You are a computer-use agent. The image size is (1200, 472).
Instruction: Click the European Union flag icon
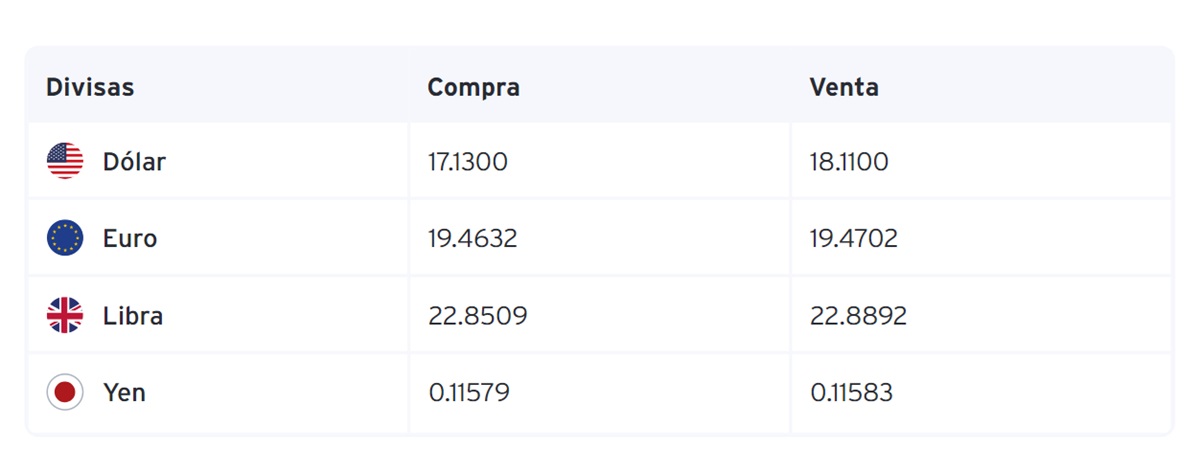point(65,238)
